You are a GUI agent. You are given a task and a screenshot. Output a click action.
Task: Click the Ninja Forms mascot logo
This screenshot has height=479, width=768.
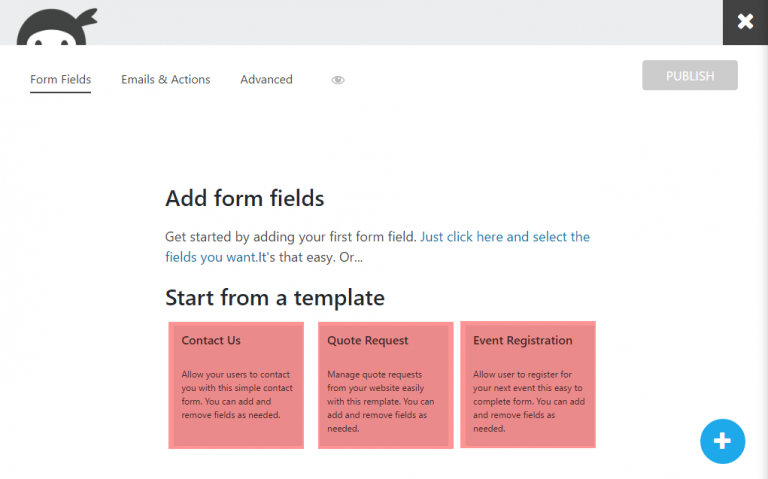(x=56, y=28)
